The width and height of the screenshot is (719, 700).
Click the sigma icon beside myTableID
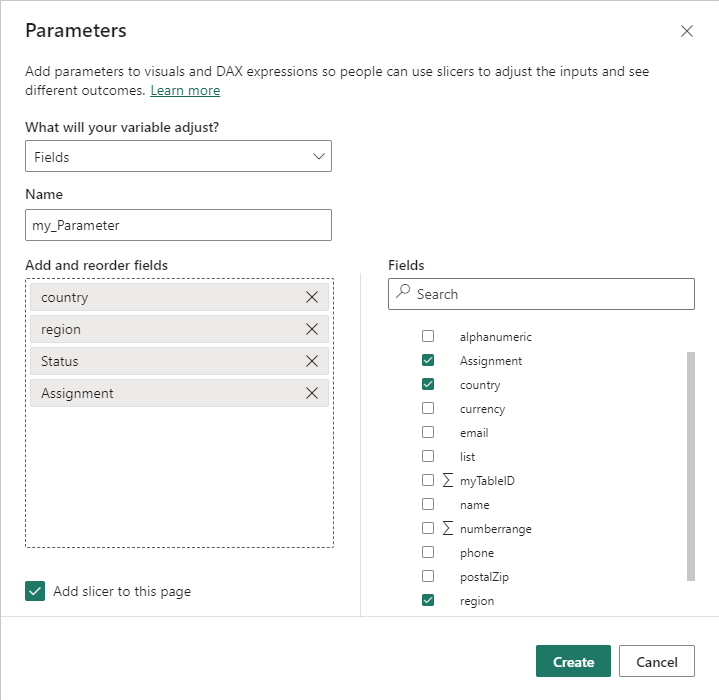447,481
